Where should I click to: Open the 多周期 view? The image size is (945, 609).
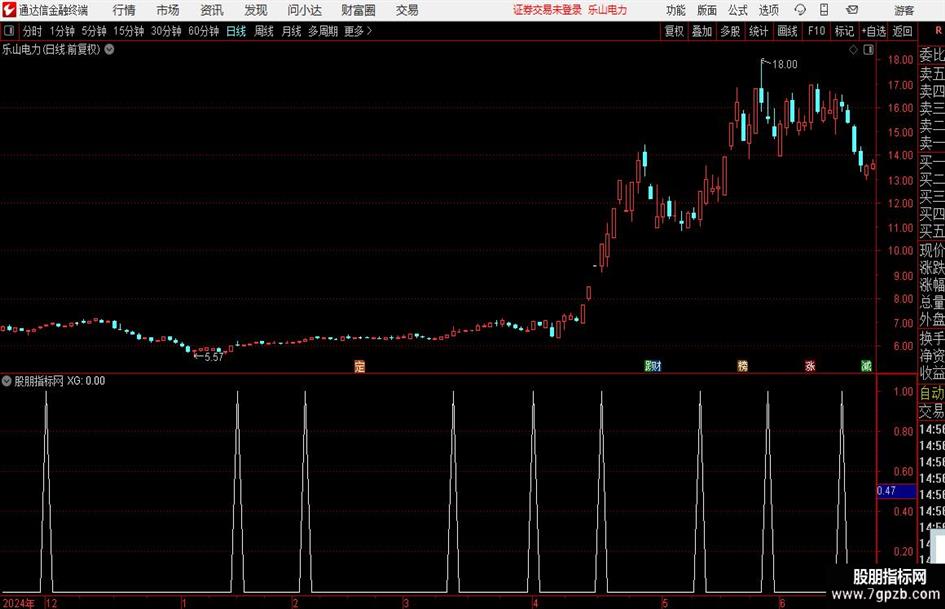click(x=323, y=31)
